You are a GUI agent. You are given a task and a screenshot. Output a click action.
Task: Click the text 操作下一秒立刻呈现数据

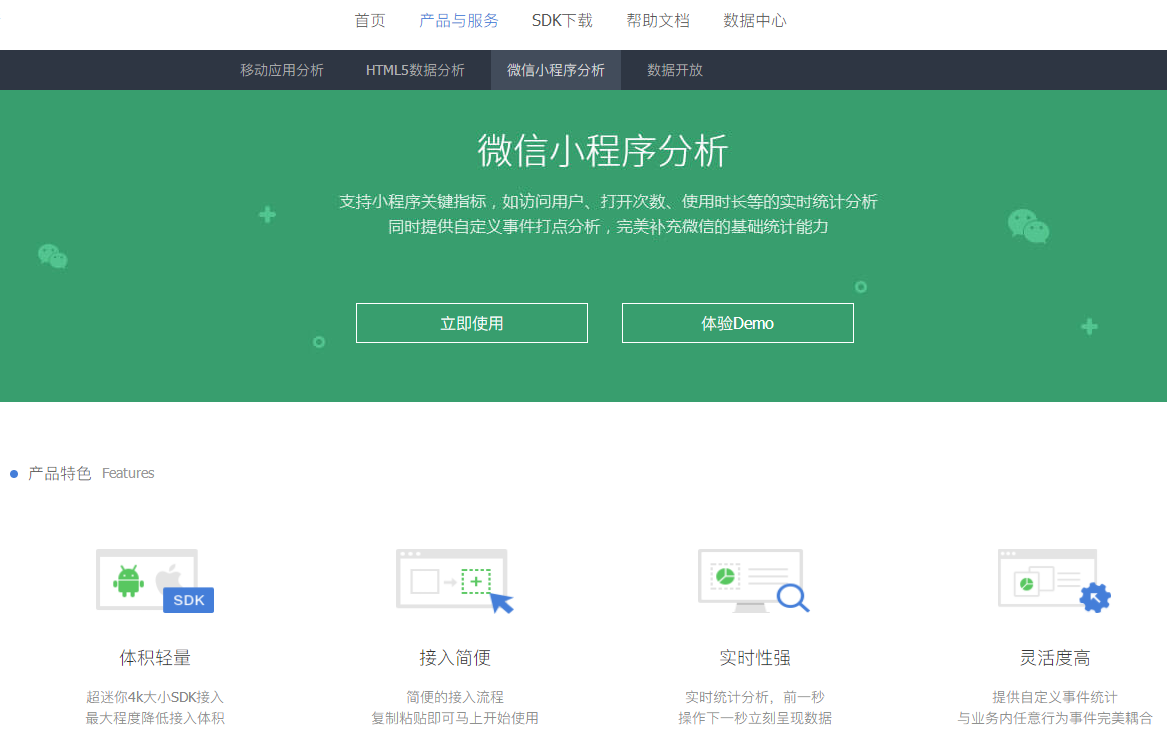[755, 718]
